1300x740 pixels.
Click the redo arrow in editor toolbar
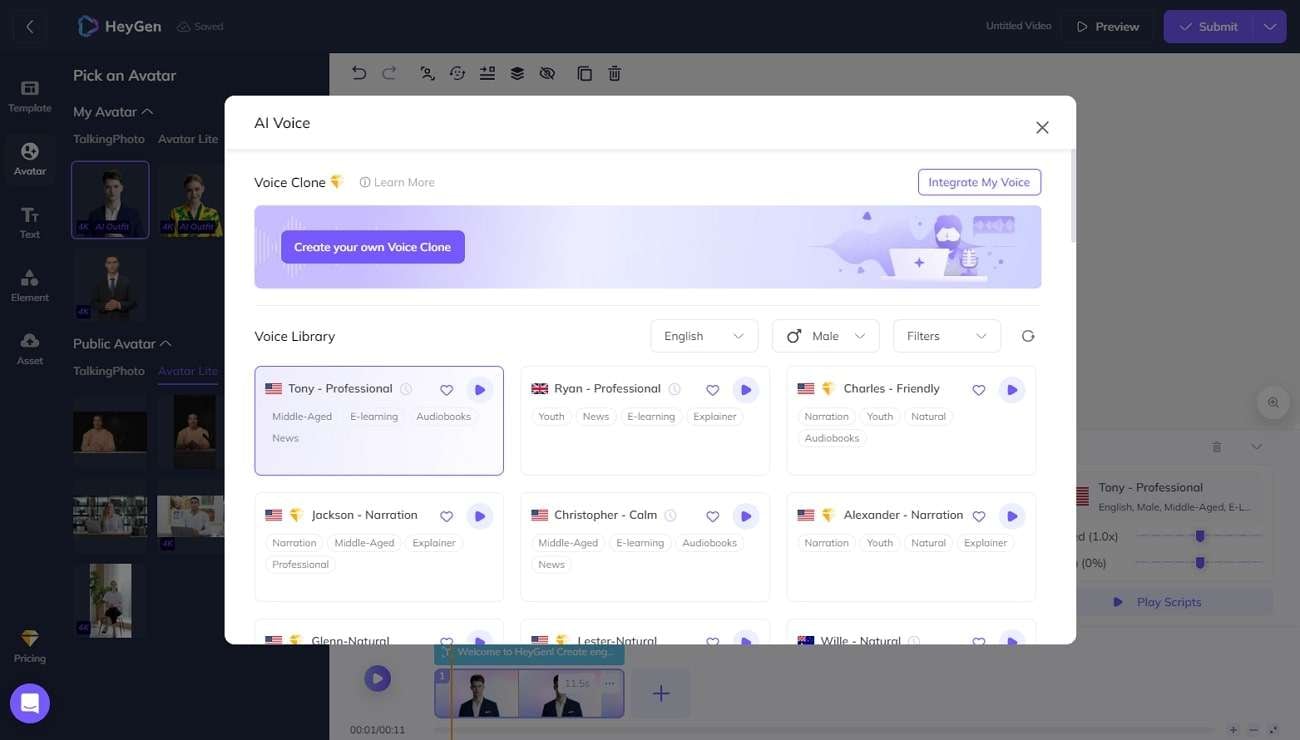390,73
